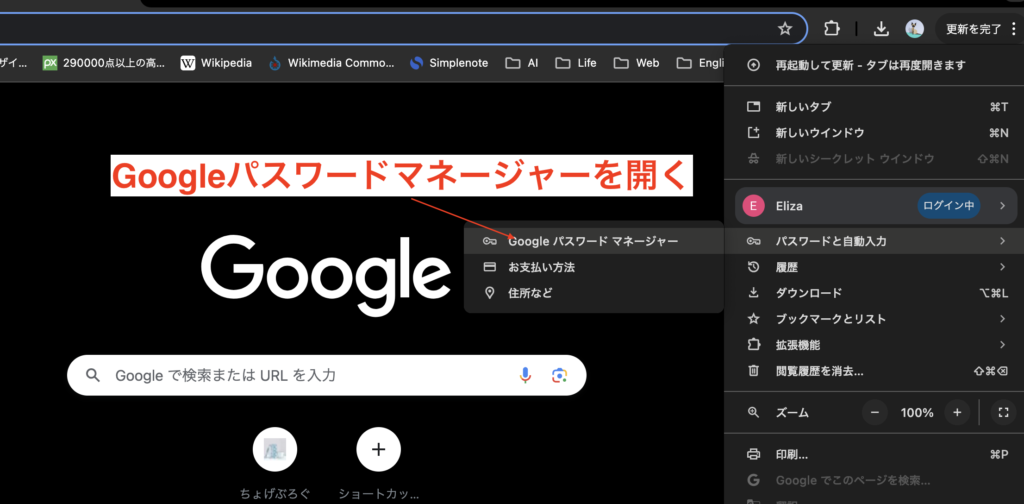
Task: Open 住所など submenu item
Action: (x=594, y=293)
